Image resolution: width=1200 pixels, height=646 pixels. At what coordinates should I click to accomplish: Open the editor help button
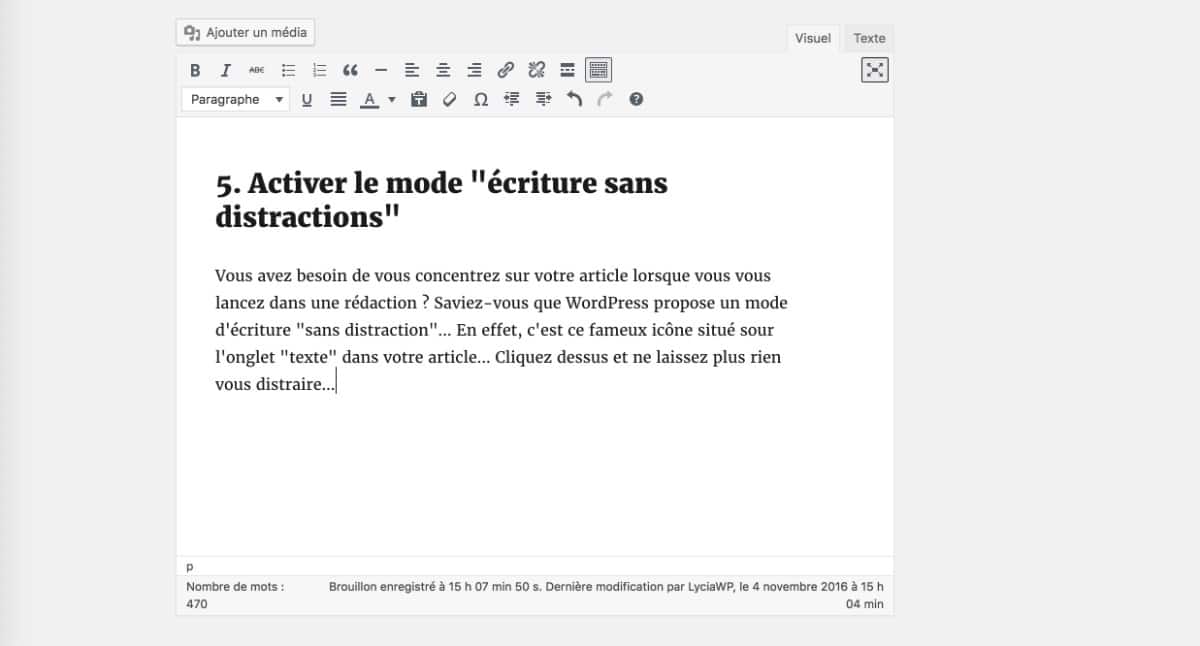click(x=634, y=99)
